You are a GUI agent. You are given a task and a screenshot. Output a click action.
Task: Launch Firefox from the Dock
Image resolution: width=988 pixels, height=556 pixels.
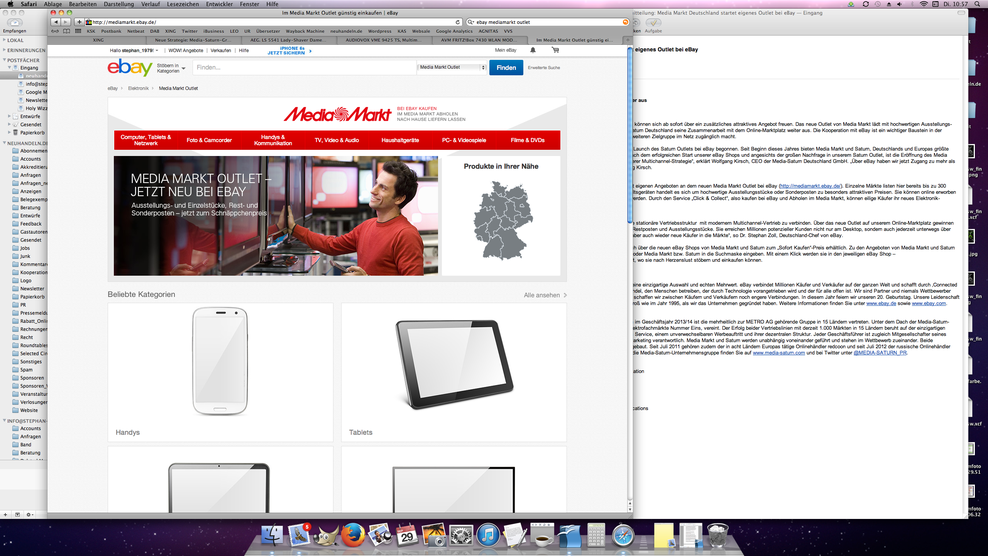point(353,535)
